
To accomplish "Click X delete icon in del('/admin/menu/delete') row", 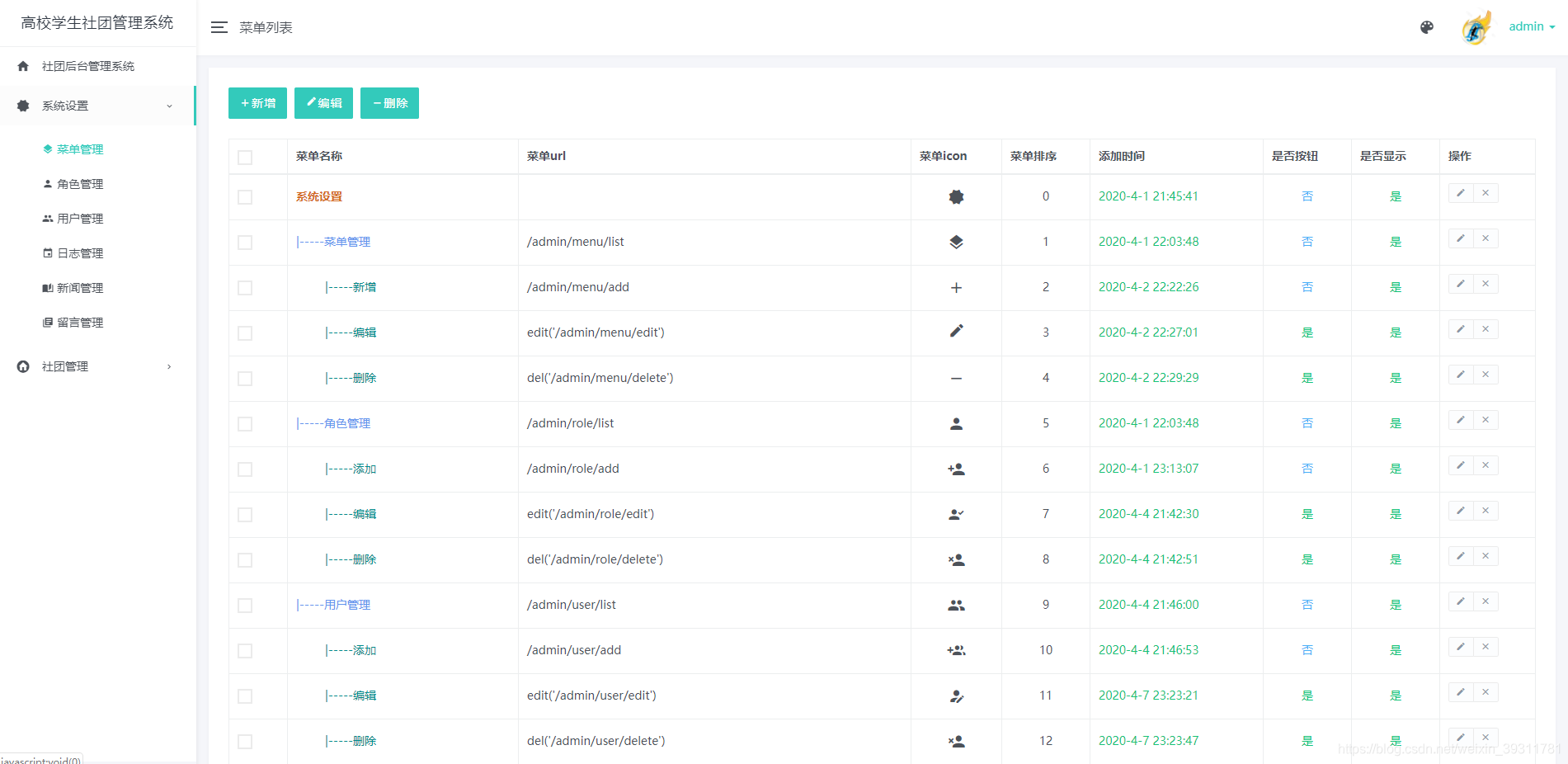I will tap(1486, 375).
